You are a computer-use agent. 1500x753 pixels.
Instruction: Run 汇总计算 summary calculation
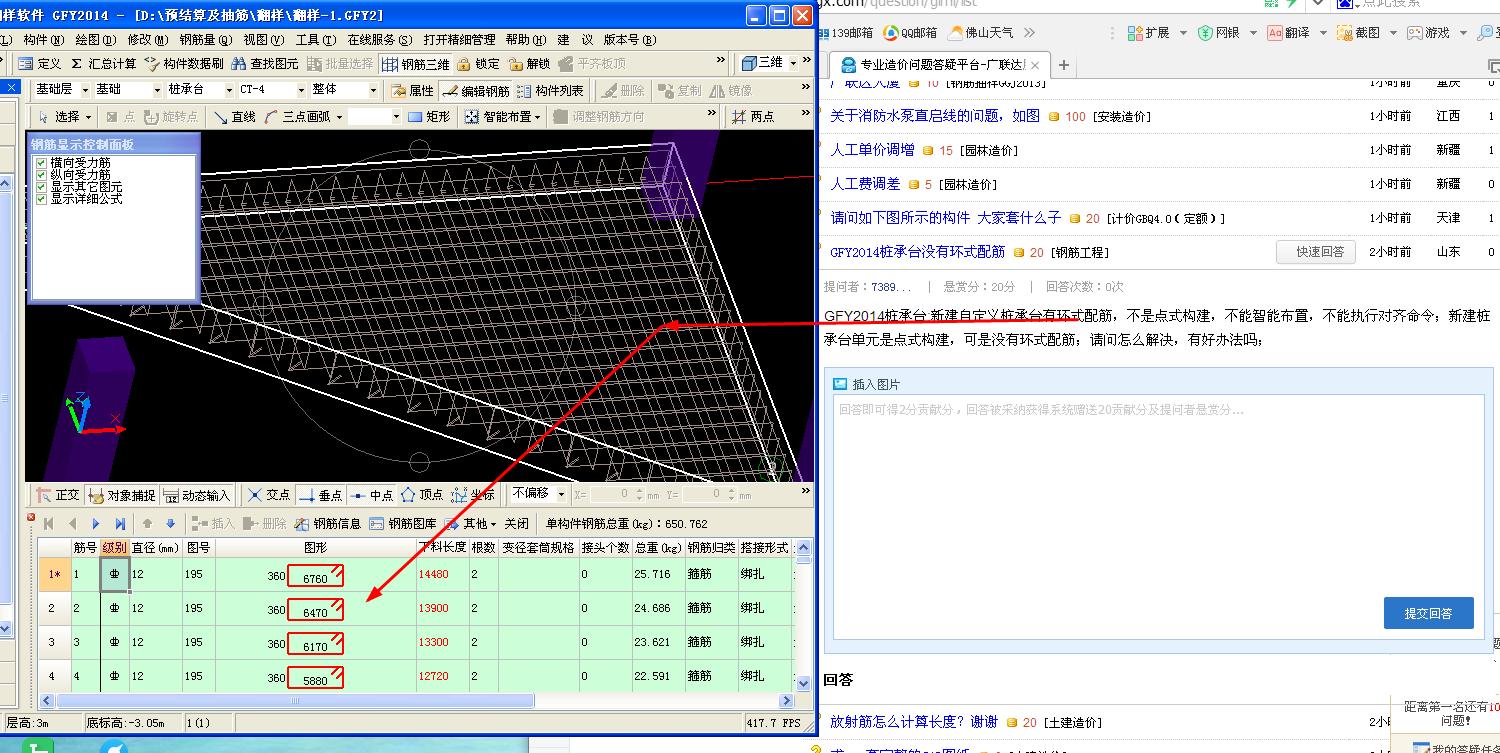103,64
